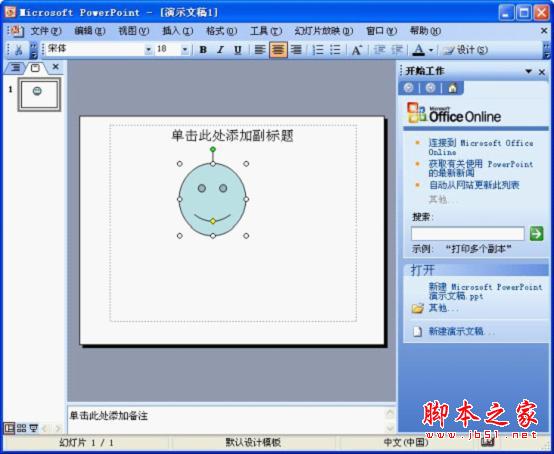Switch to normal view in status area
The image size is (554, 454).
pyautogui.click(x=9, y=428)
